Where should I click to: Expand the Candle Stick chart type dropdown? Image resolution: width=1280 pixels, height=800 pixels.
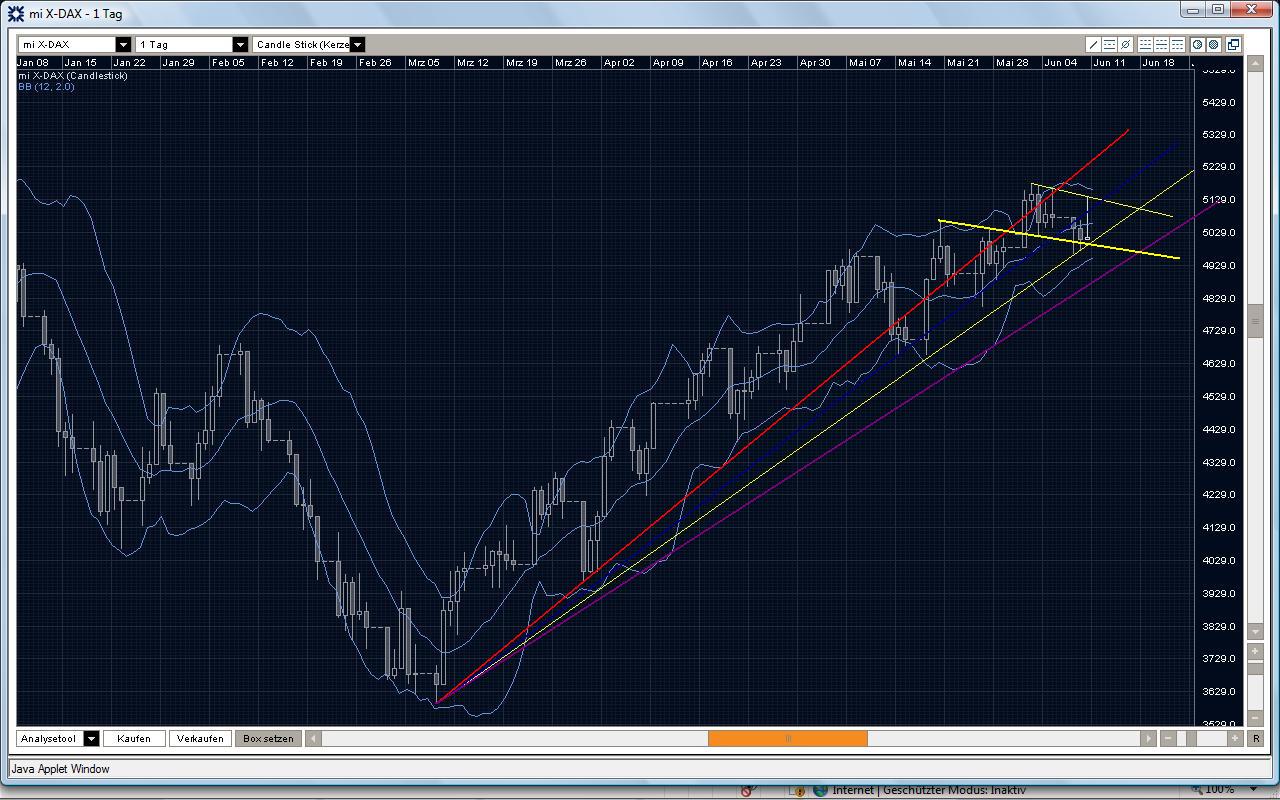[357, 44]
